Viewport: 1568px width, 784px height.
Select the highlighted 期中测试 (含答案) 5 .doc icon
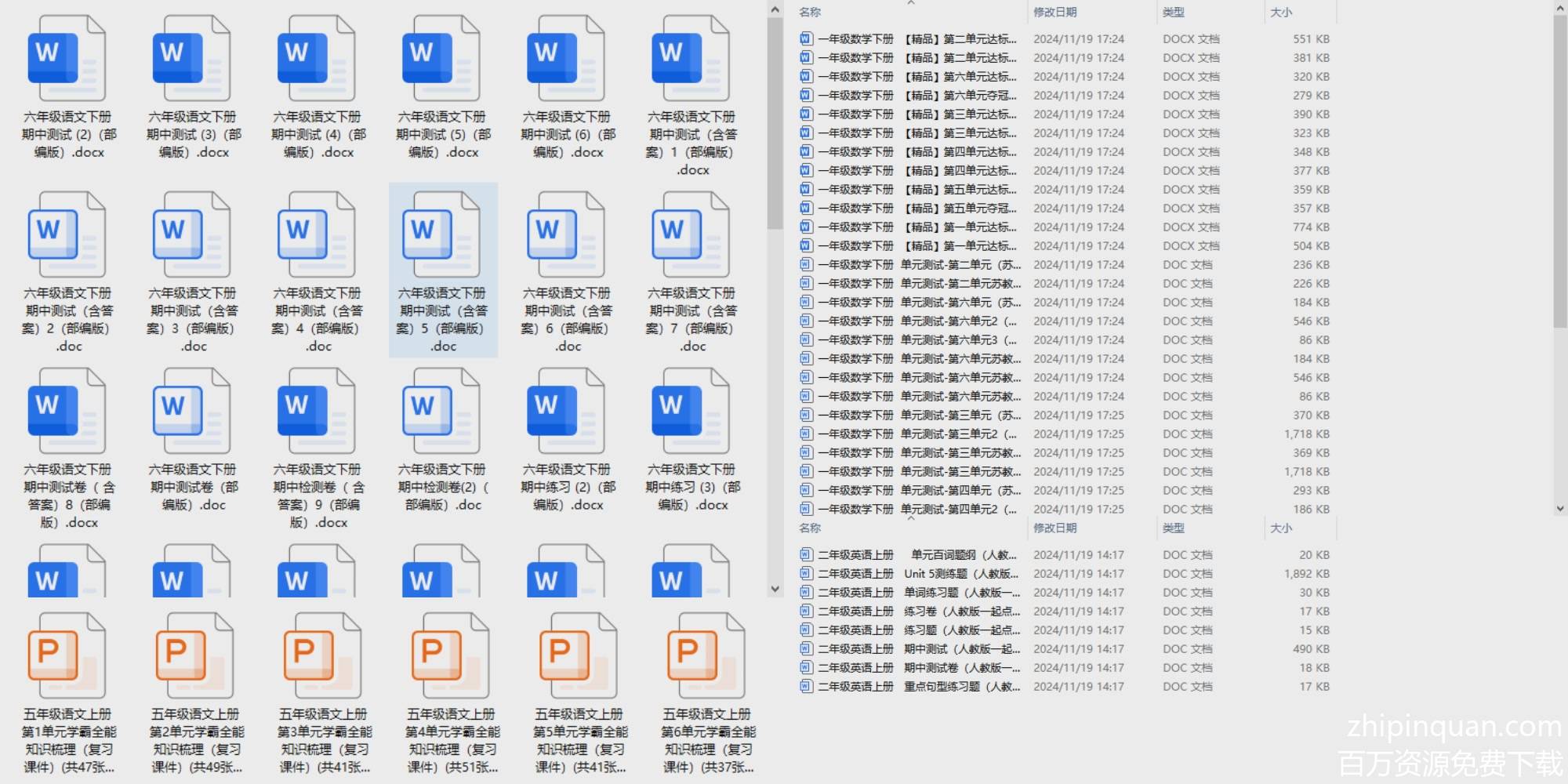pos(442,236)
